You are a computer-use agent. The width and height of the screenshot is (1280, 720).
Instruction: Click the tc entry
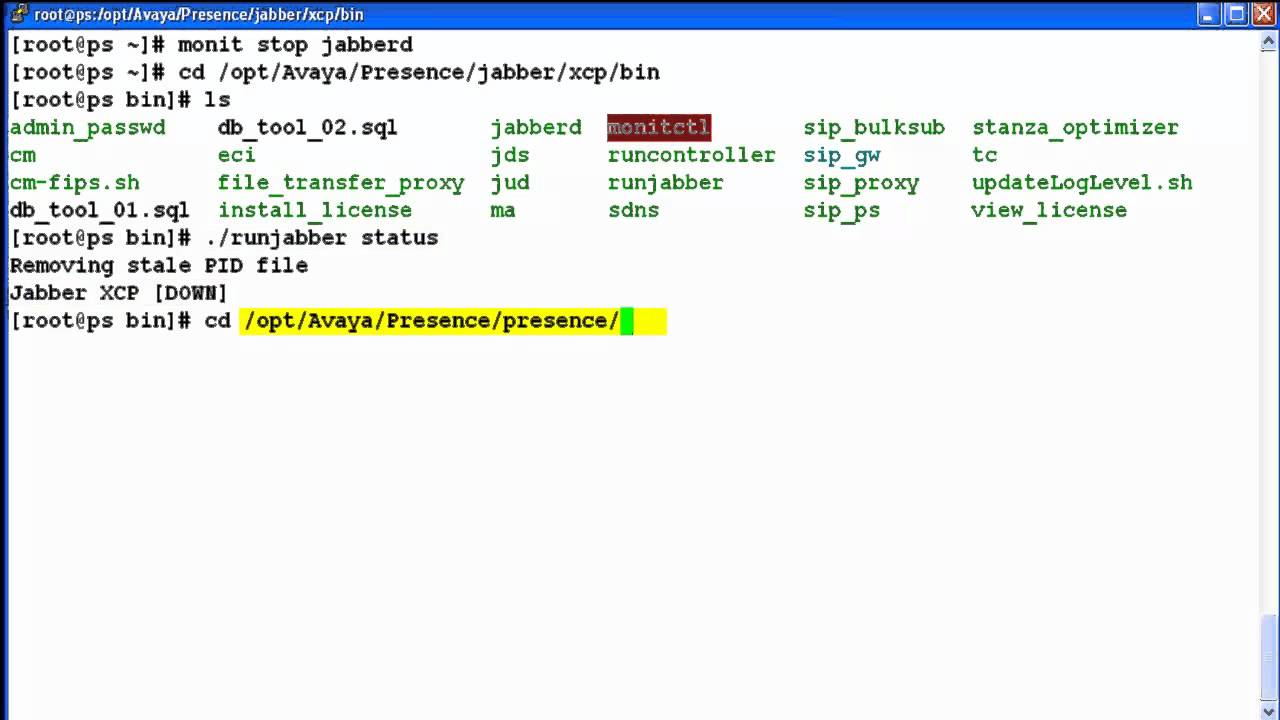985,155
